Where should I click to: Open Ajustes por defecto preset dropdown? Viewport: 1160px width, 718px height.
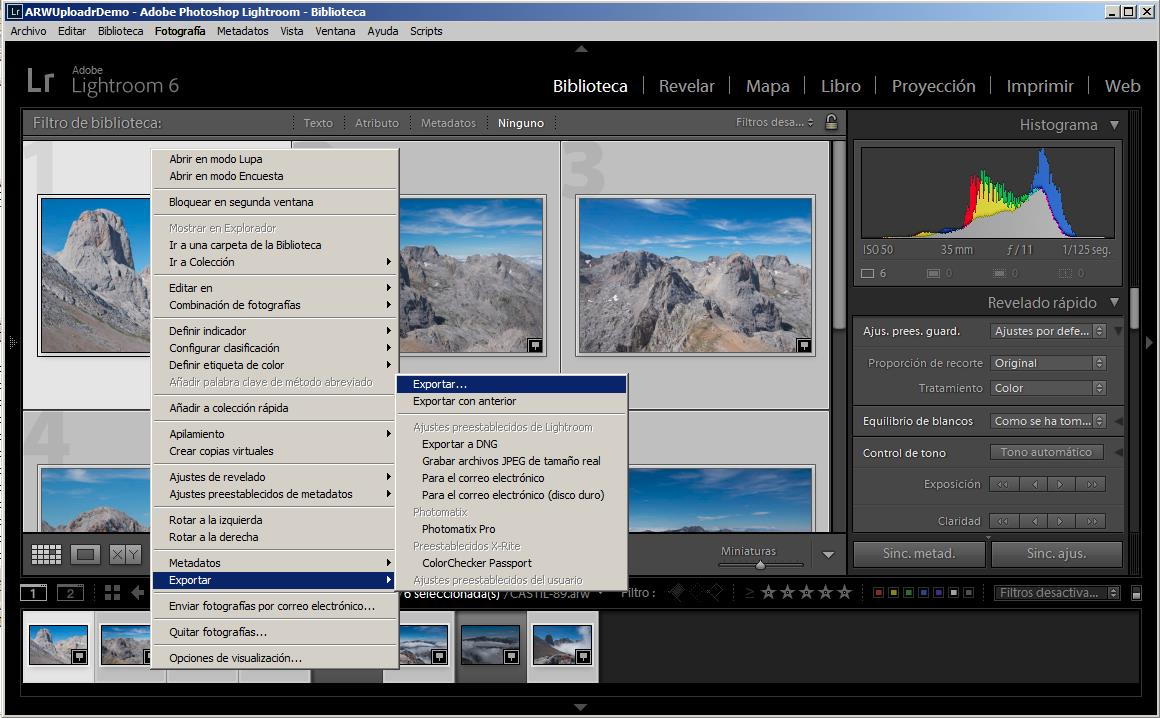1048,331
